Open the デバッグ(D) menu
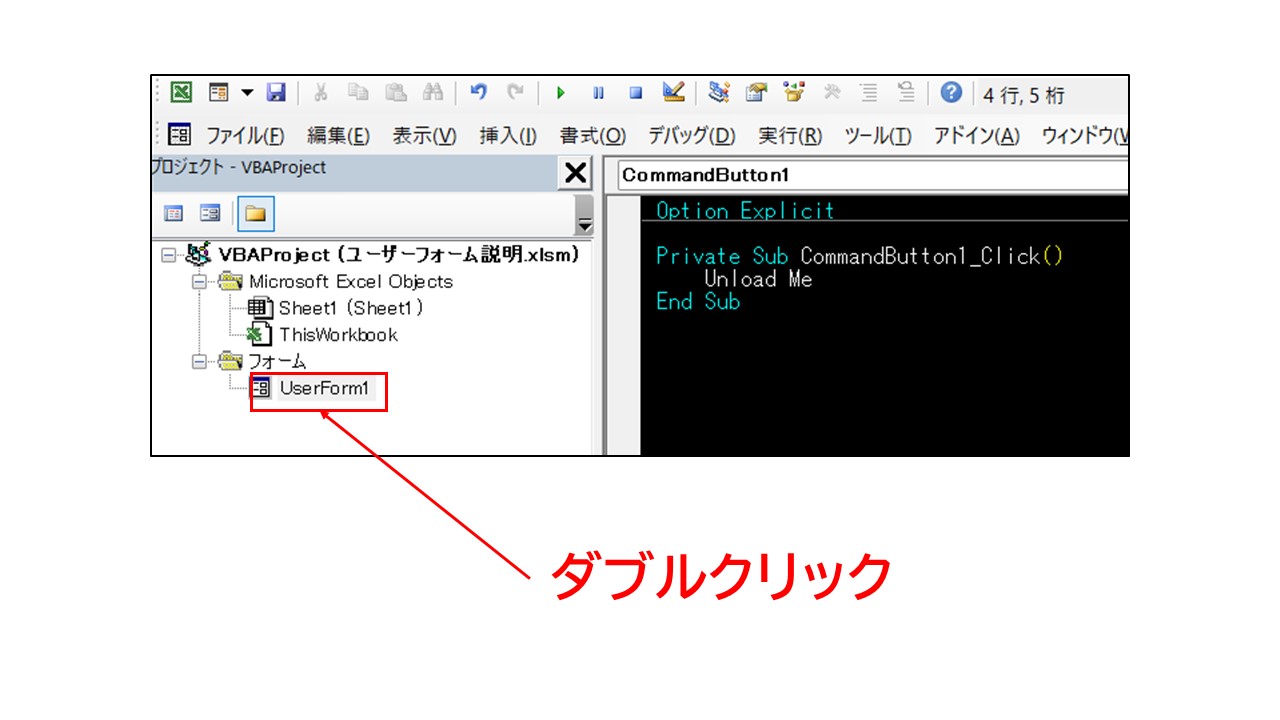The width and height of the screenshot is (1280, 720). click(691, 136)
